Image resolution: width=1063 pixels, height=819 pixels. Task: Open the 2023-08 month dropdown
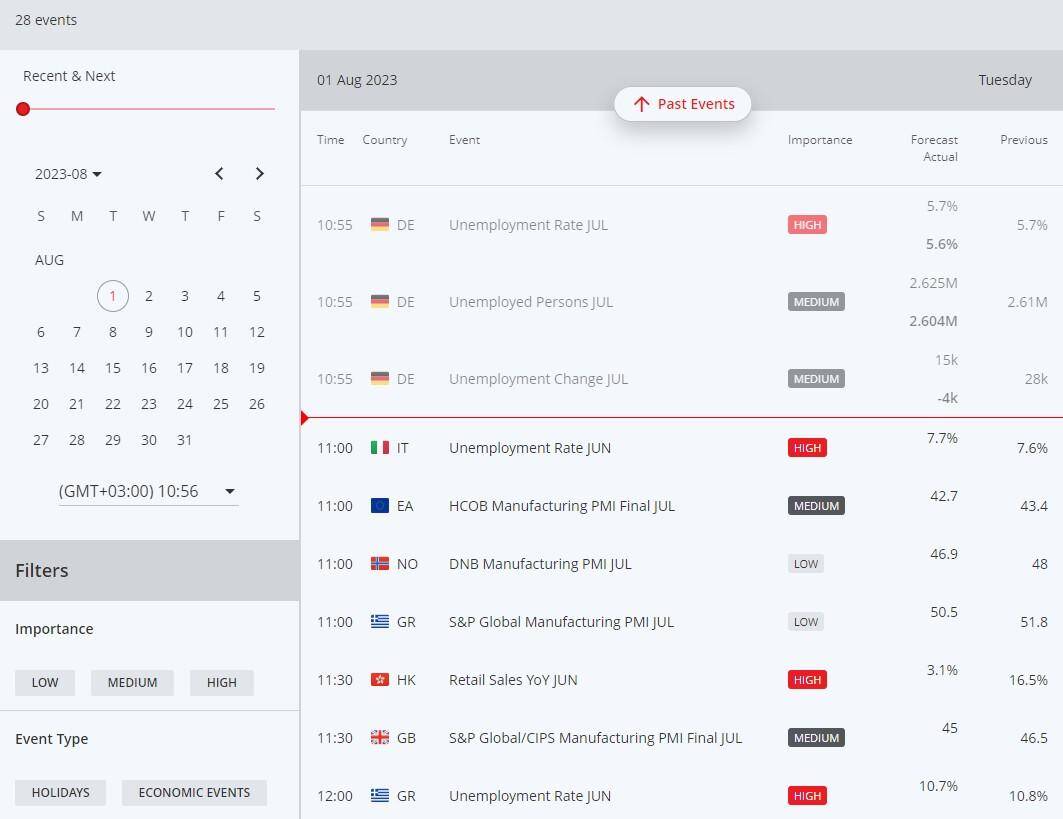click(68, 174)
